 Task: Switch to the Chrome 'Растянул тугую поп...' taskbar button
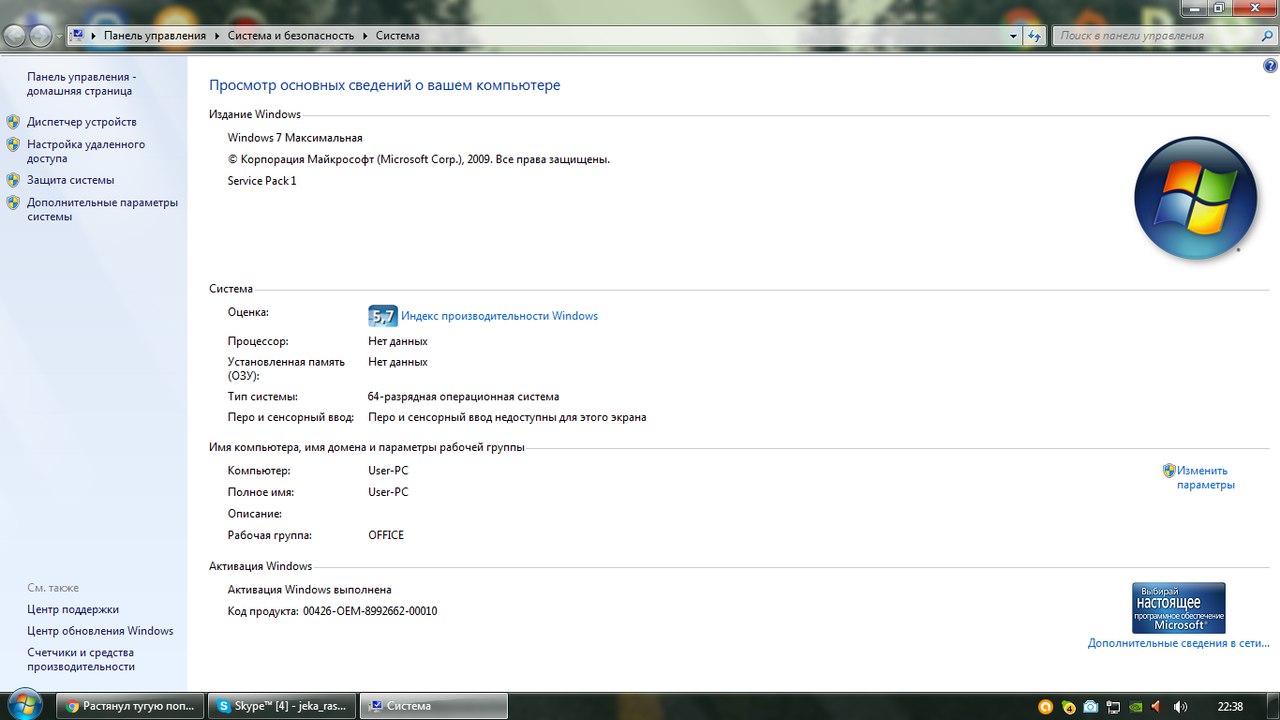tap(130, 706)
